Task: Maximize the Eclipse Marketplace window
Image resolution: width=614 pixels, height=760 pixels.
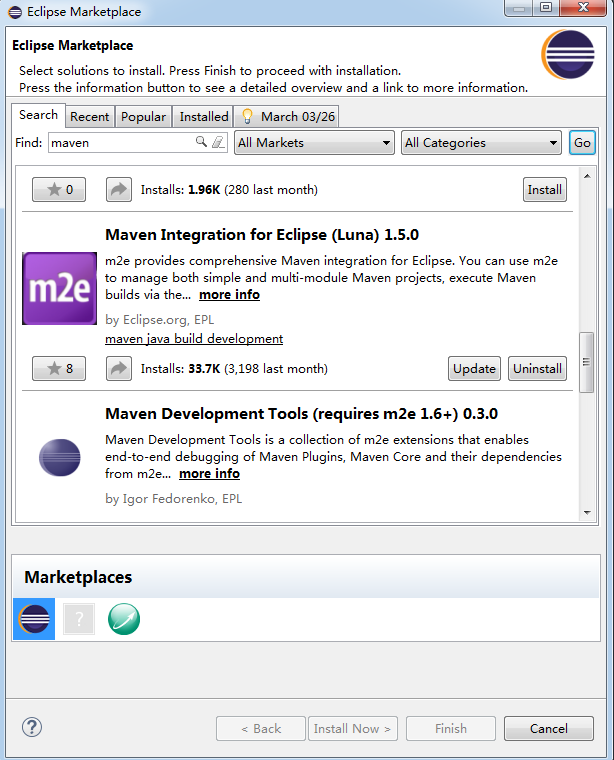Action: [x=546, y=7]
